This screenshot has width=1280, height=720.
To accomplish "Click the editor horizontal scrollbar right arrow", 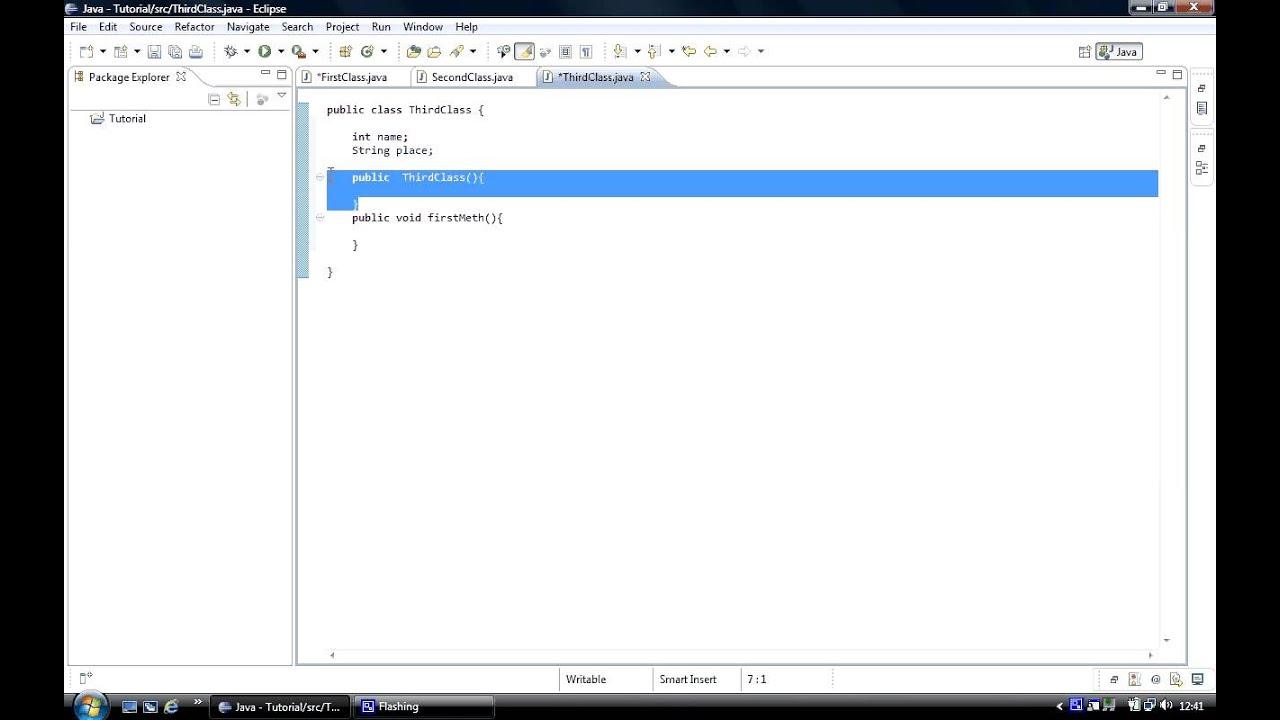I will tap(1150, 655).
